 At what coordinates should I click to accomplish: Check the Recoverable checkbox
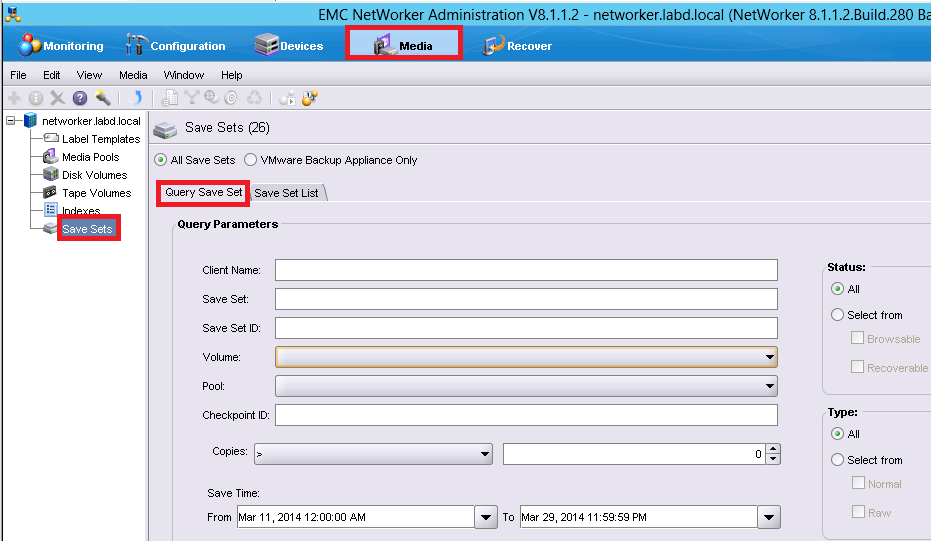pos(857,367)
